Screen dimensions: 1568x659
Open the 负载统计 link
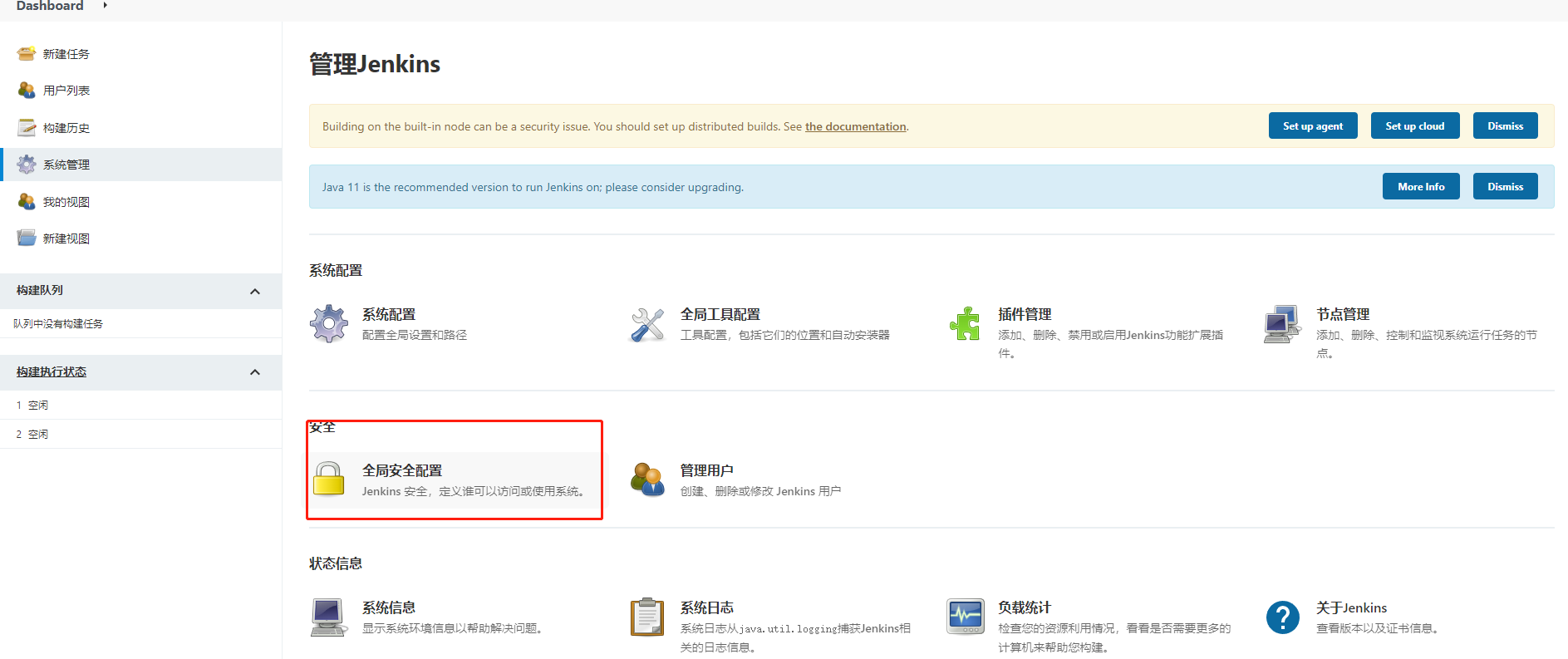pyautogui.click(x=1025, y=607)
